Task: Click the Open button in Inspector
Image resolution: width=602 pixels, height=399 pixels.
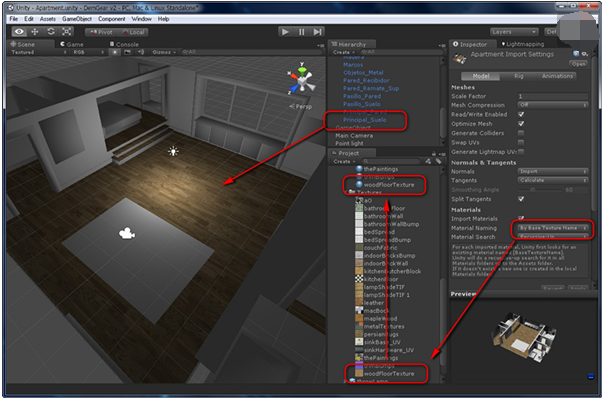Action: click(x=579, y=64)
